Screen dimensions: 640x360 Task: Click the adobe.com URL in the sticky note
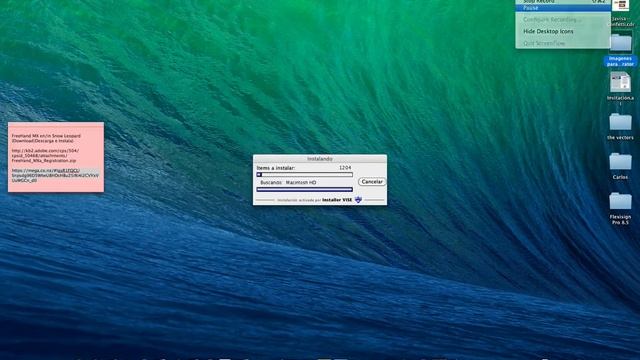point(45,156)
